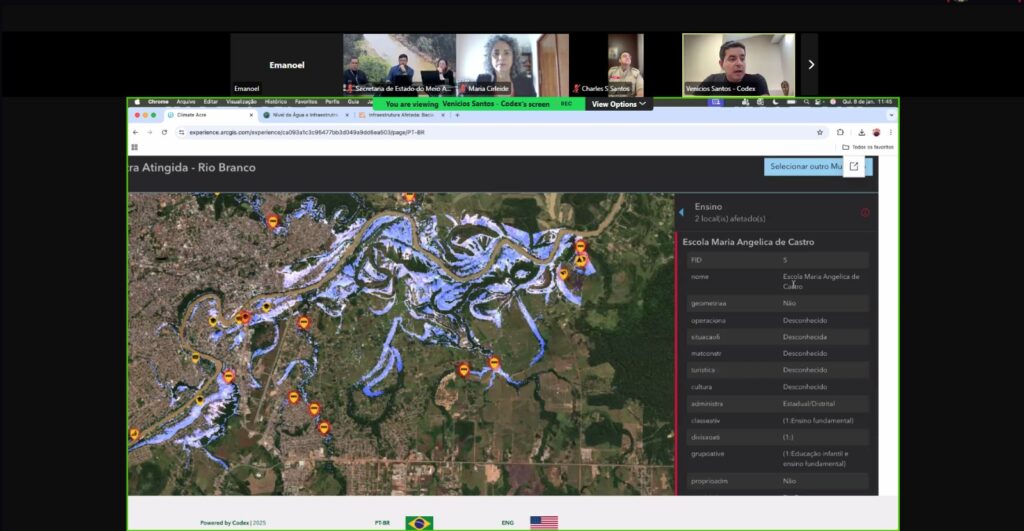Viewport: 1024px width, 531px height.
Task: Select the USA flag for English
Action: (x=544, y=522)
